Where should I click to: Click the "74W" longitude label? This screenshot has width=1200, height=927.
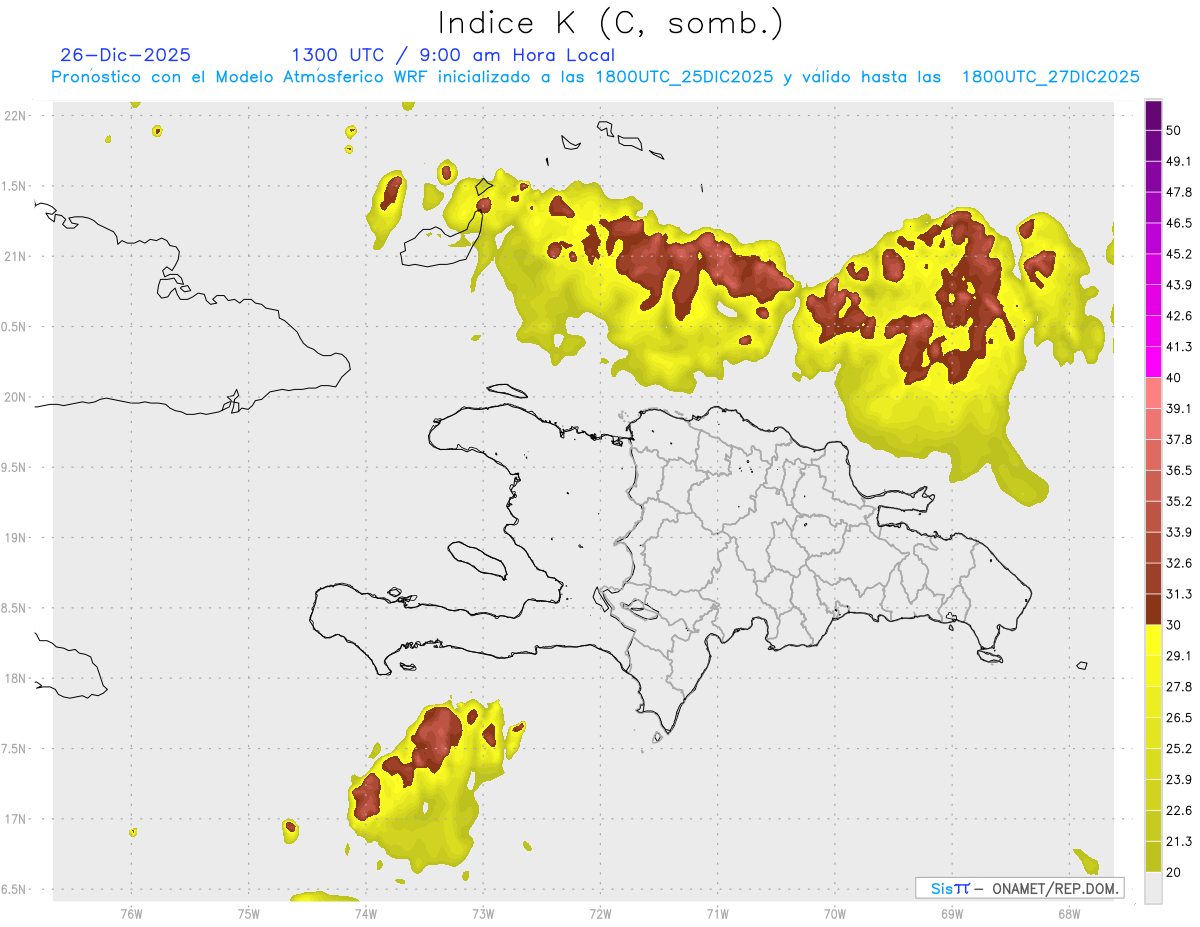(x=365, y=912)
